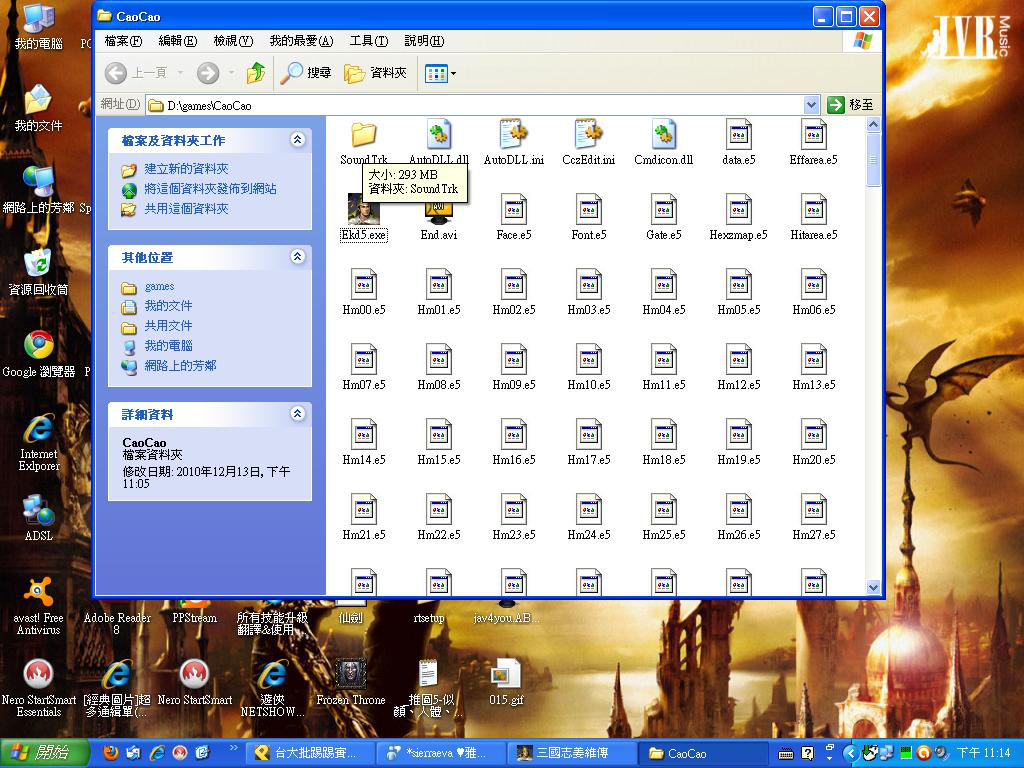Viewport: 1024px width, 768px height.
Task: Select the End.avi video file
Action: coord(438,212)
